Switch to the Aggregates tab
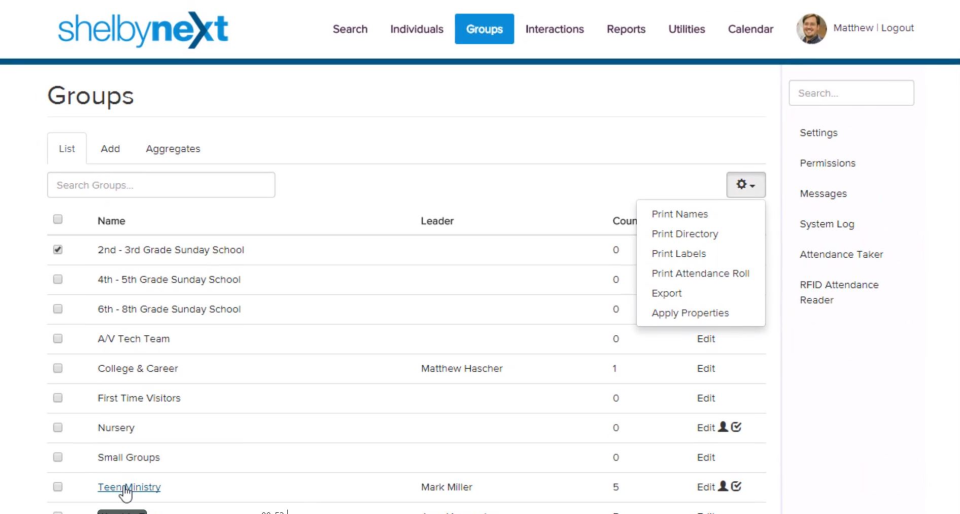This screenshot has width=960, height=514. [173, 149]
